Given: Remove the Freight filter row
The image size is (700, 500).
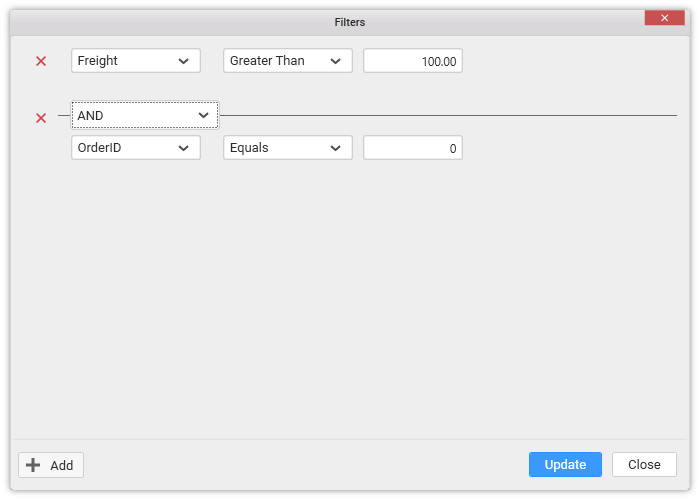Looking at the screenshot, I should [41, 61].
